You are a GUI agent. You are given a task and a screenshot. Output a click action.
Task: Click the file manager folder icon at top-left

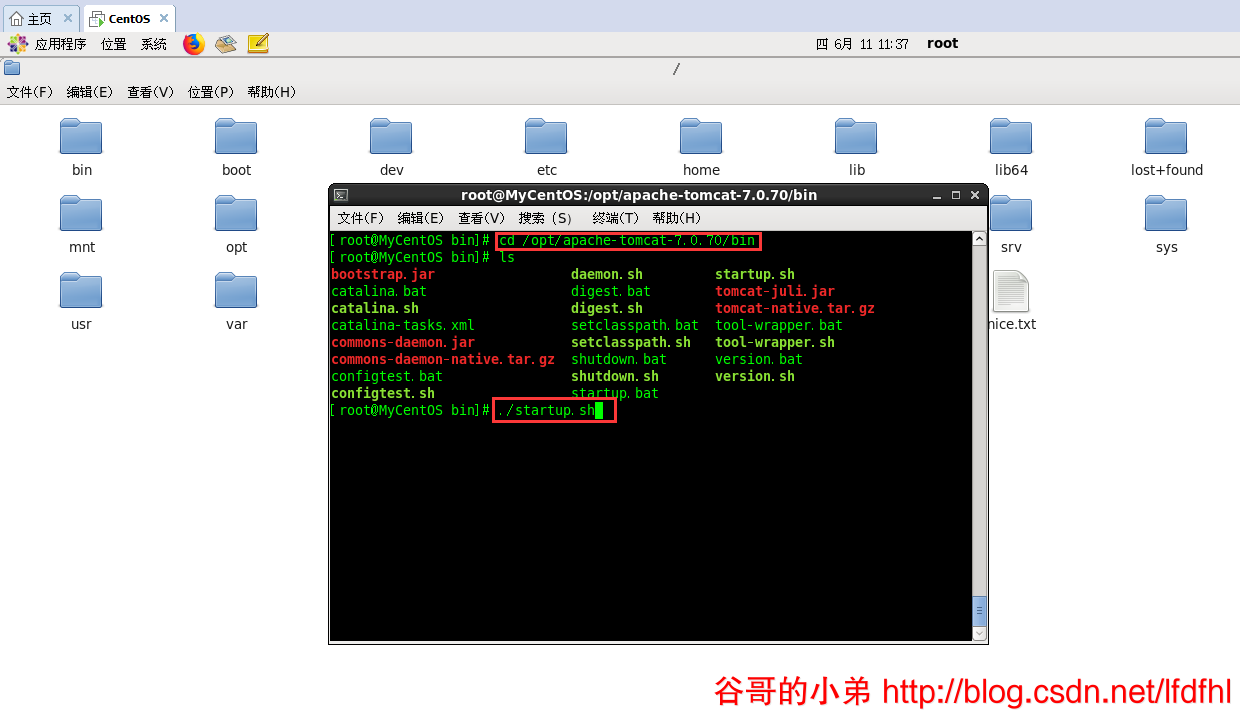[11, 68]
